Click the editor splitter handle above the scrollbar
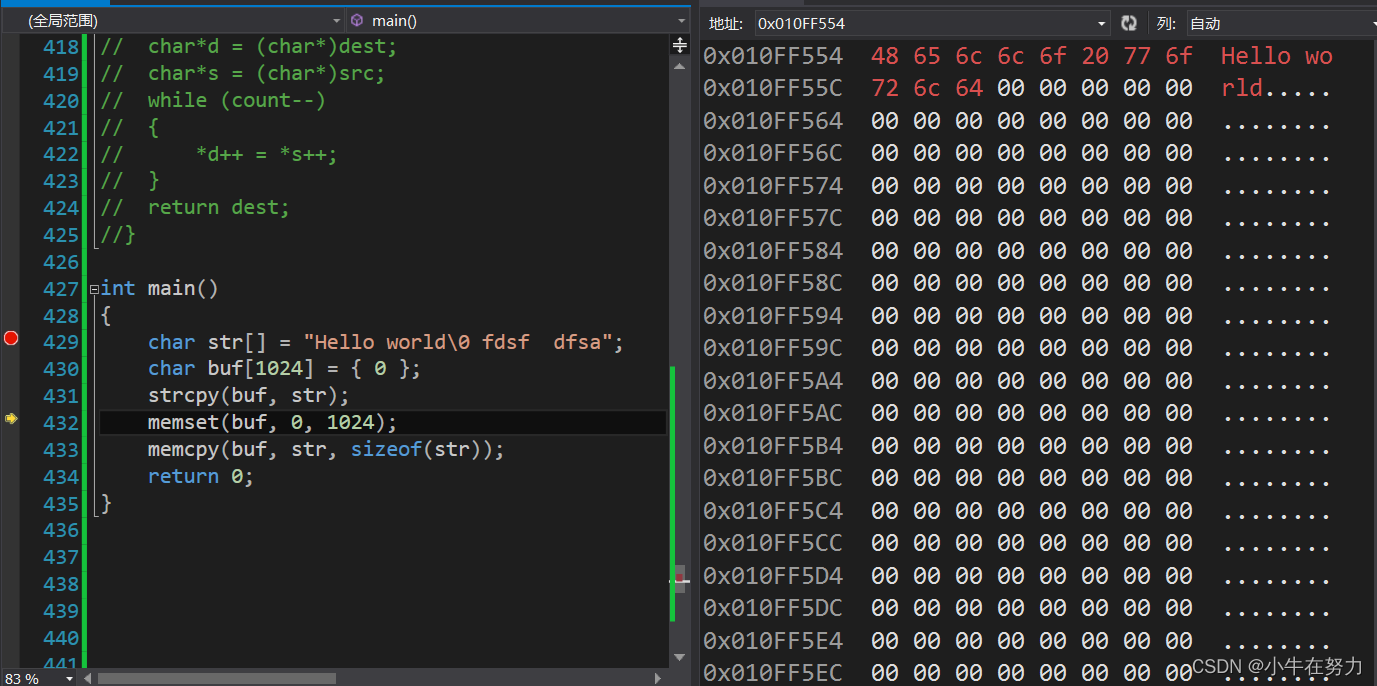The image size is (1377, 686). [679, 44]
